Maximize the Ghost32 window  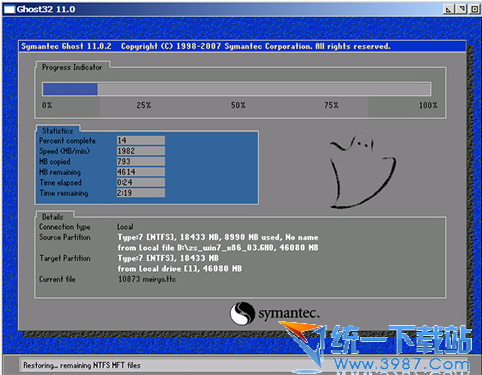coord(462,9)
